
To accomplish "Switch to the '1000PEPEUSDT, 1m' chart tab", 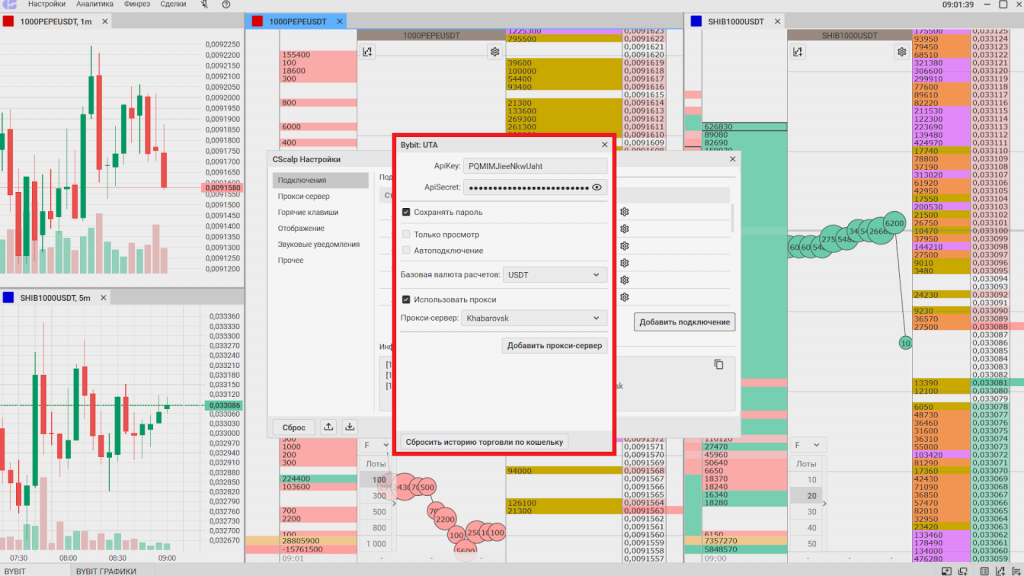I will tap(56, 22).
